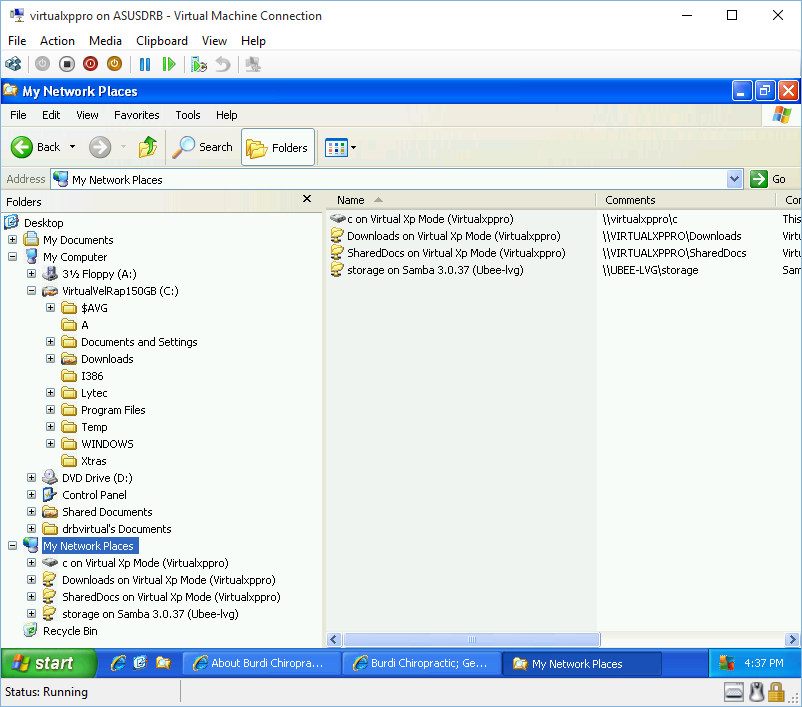Open the Address bar dropdown arrow

tap(734, 179)
